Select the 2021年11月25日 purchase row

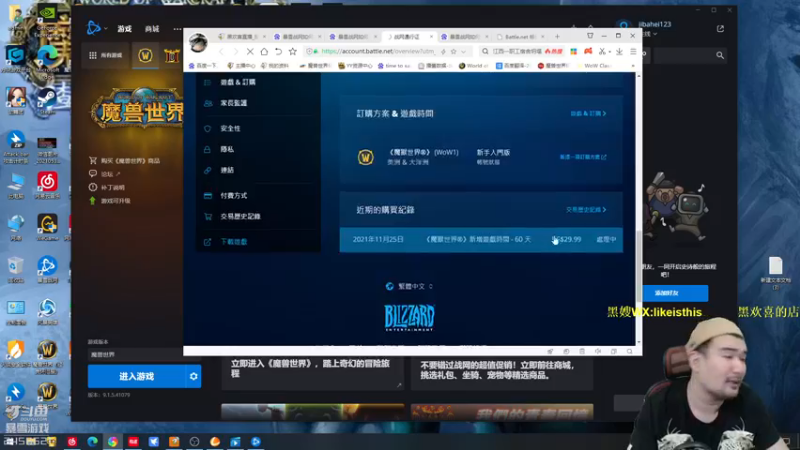(x=481, y=239)
